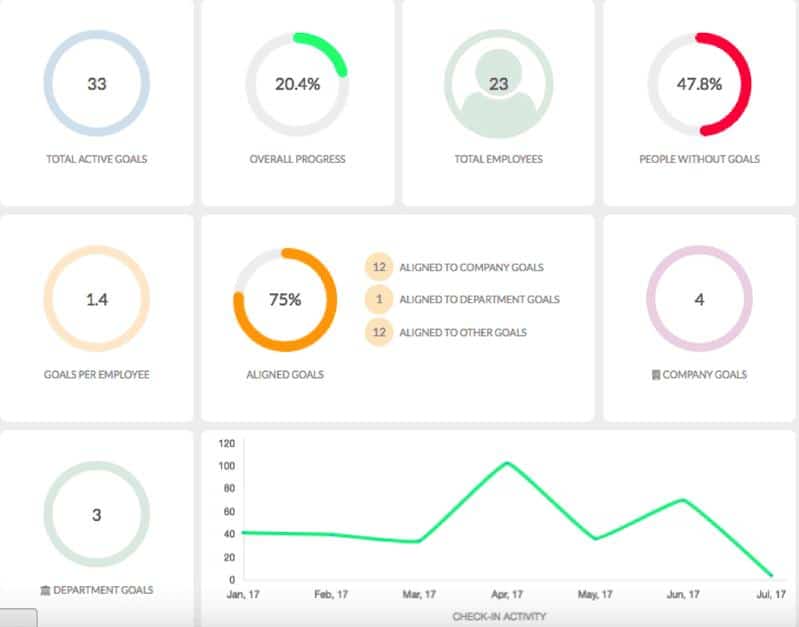Click the Goals Per Employee label
799x627 pixels.
pyautogui.click(x=96, y=375)
